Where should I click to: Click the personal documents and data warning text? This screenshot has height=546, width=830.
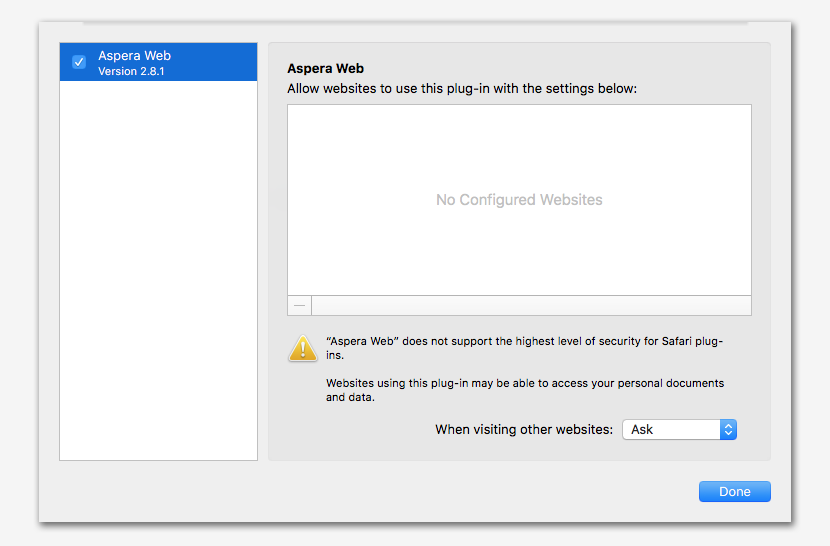click(525, 390)
